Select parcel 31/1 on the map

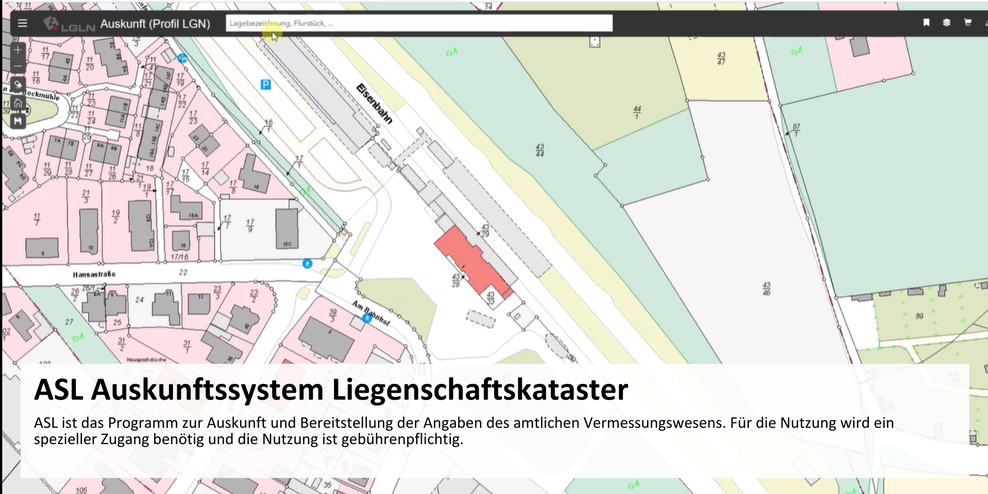pos(187,346)
